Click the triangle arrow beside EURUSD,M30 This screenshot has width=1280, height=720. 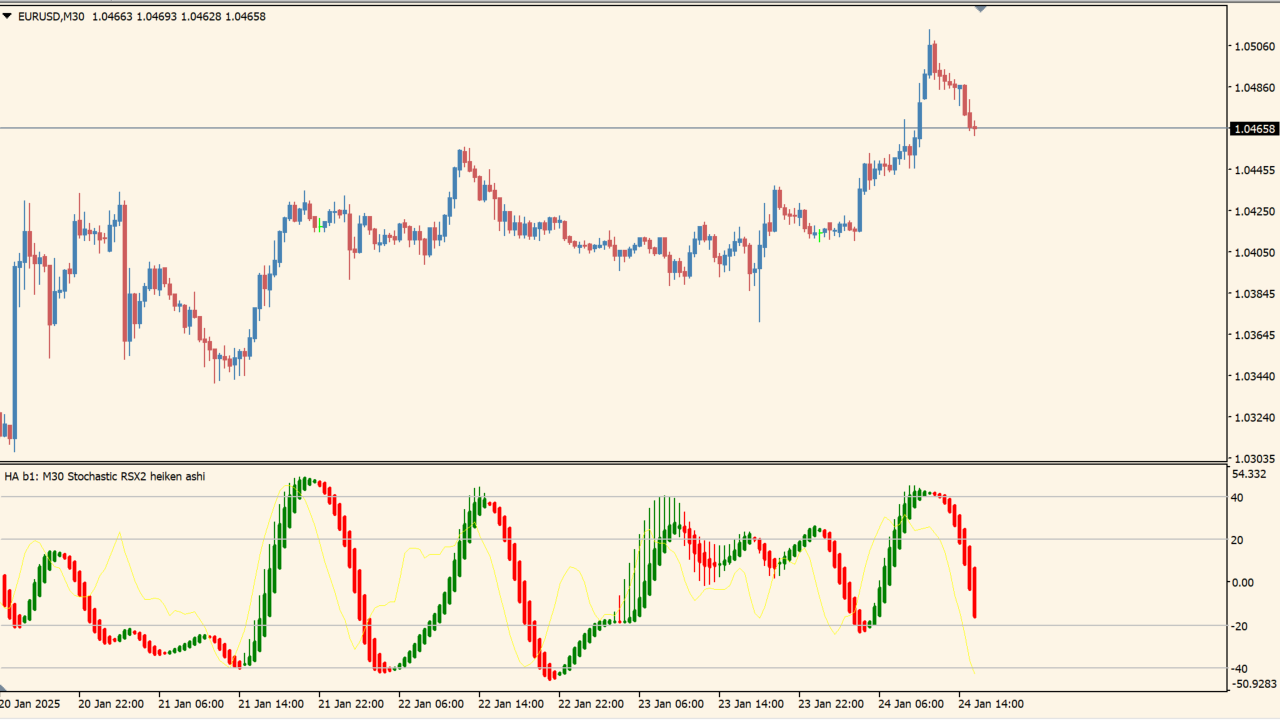click(x=7, y=16)
